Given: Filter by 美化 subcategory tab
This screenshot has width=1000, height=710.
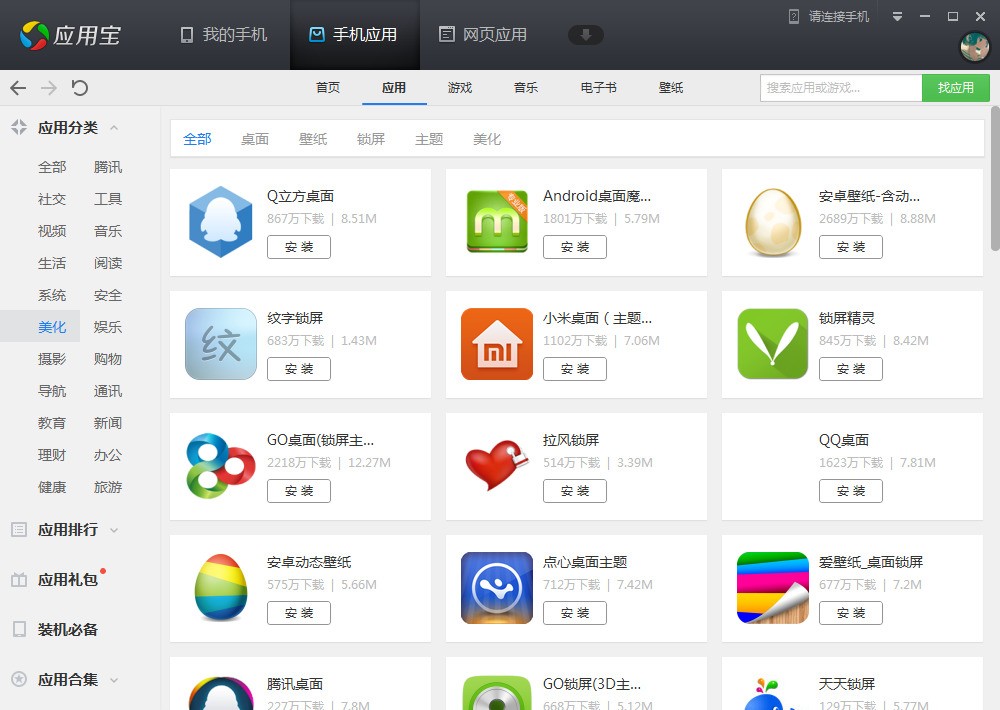Looking at the screenshot, I should (487, 139).
